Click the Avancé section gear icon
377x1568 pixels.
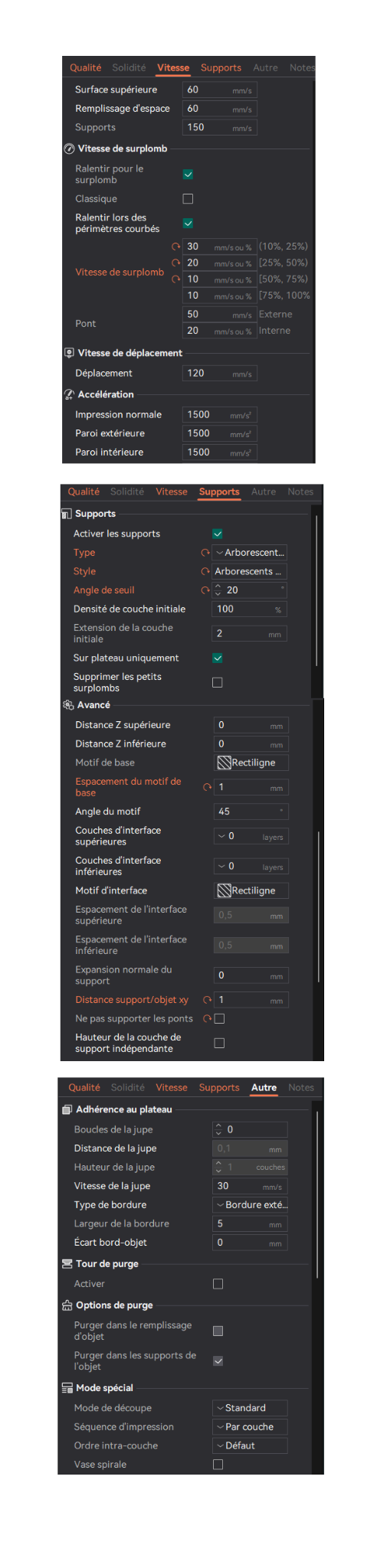pyautogui.click(x=68, y=704)
